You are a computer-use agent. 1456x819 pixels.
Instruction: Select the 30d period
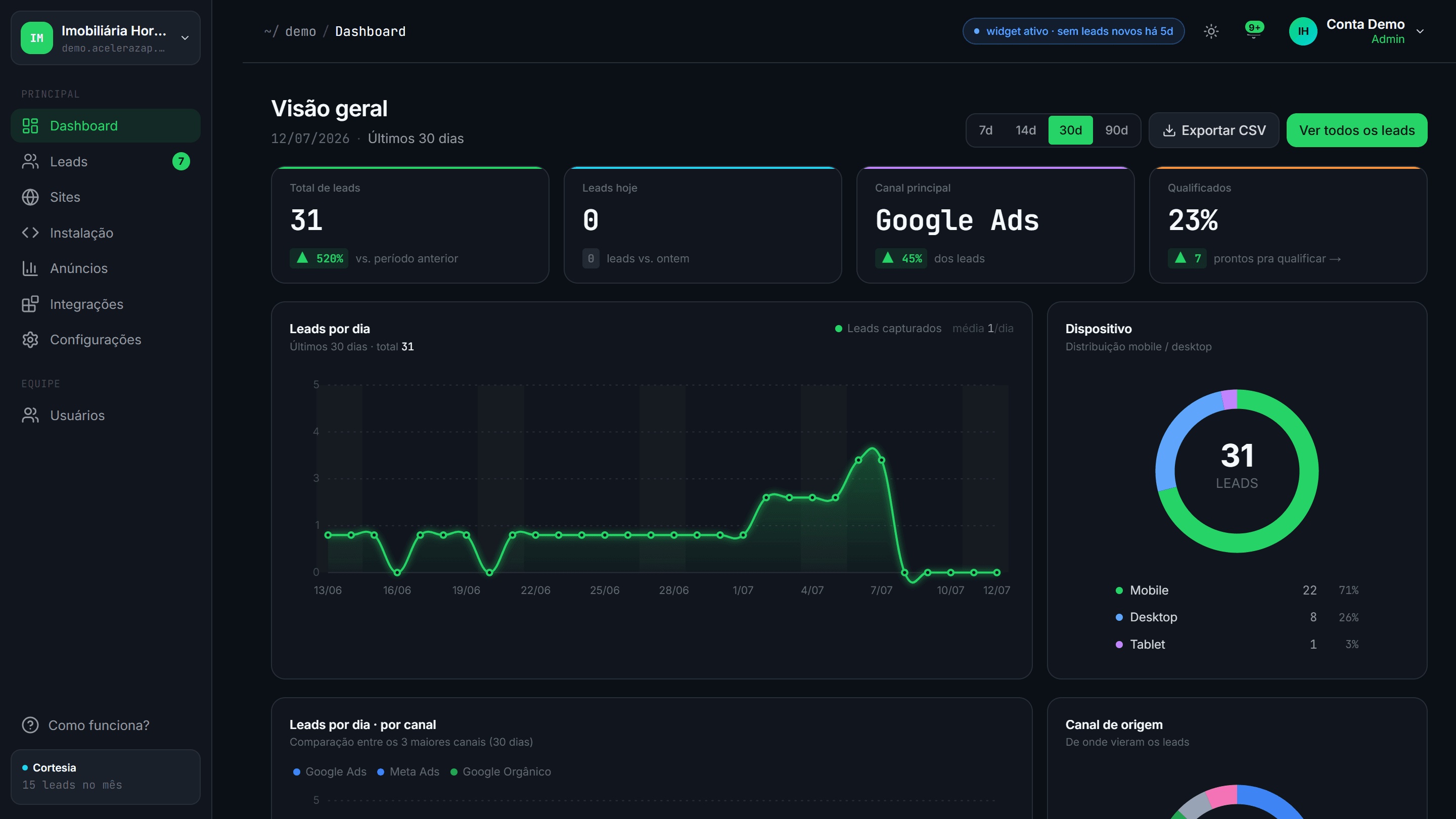click(1071, 130)
